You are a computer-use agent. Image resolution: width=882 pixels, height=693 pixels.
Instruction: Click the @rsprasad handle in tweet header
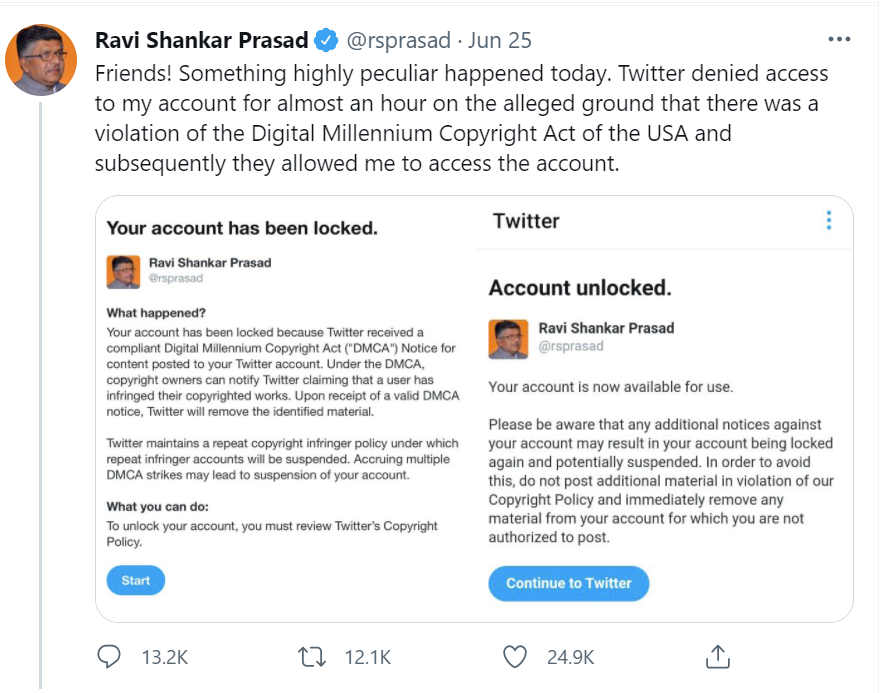pos(398,40)
